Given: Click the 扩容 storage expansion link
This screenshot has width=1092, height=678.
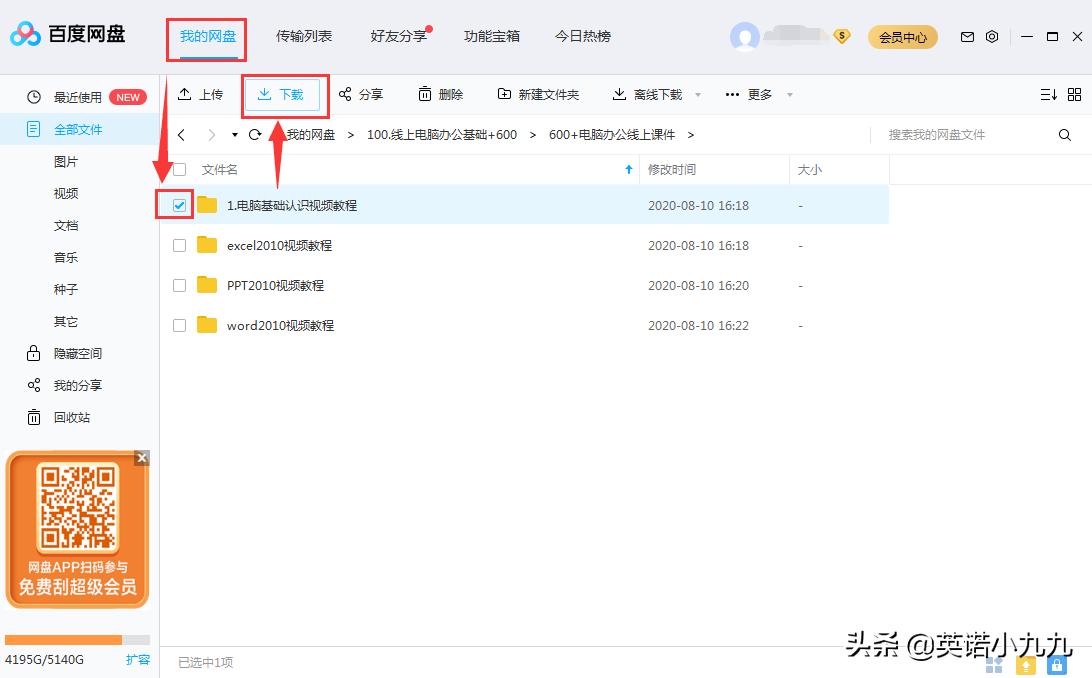Looking at the screenshot, I should click(x=139, y=660).
